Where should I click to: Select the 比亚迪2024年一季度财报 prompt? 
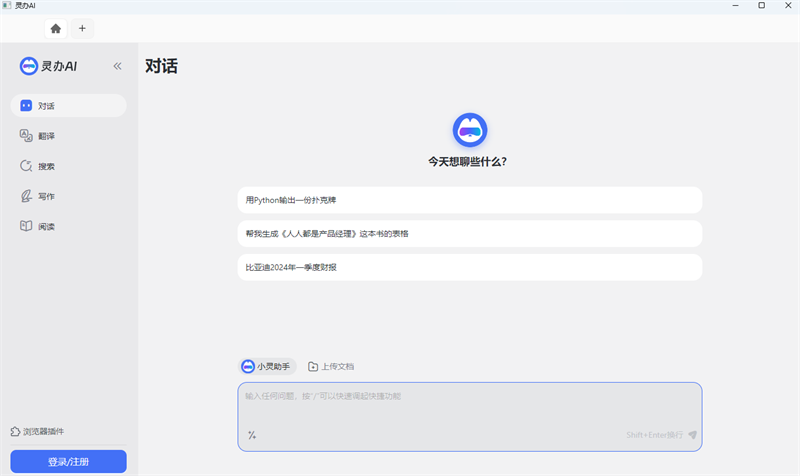(x=469, y=267)
